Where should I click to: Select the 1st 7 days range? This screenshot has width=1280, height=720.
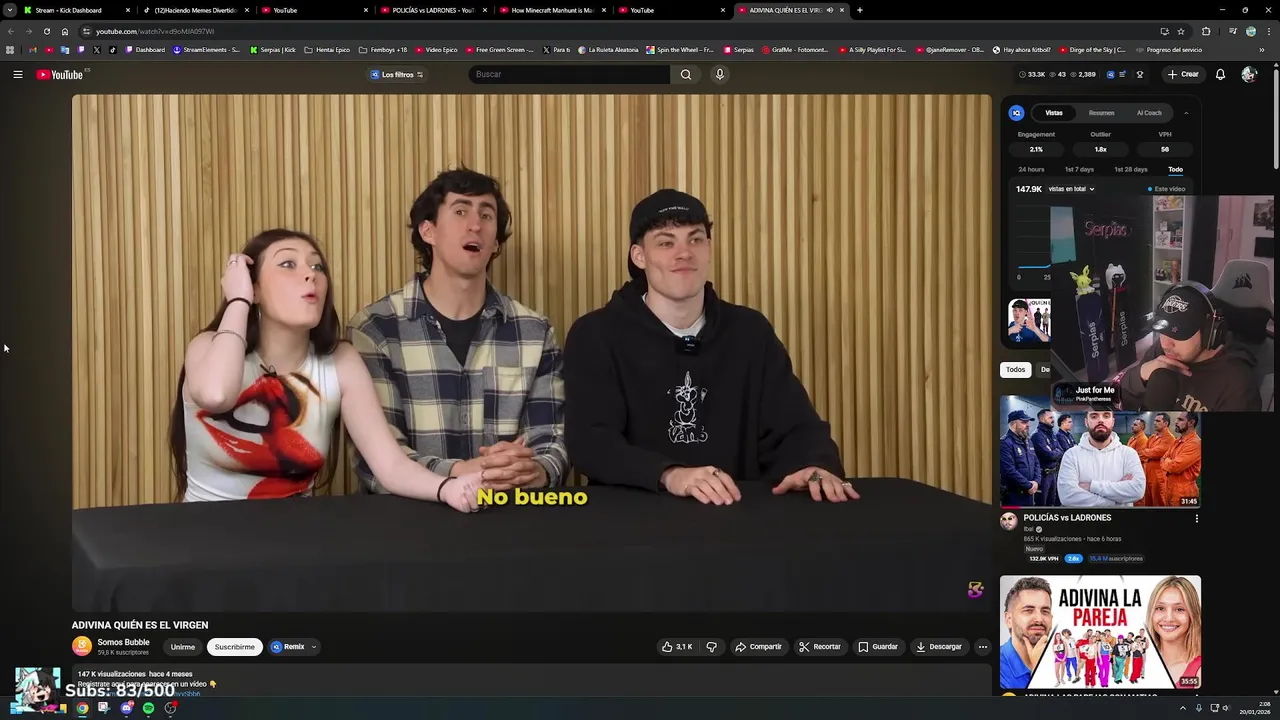[1079, 169]
